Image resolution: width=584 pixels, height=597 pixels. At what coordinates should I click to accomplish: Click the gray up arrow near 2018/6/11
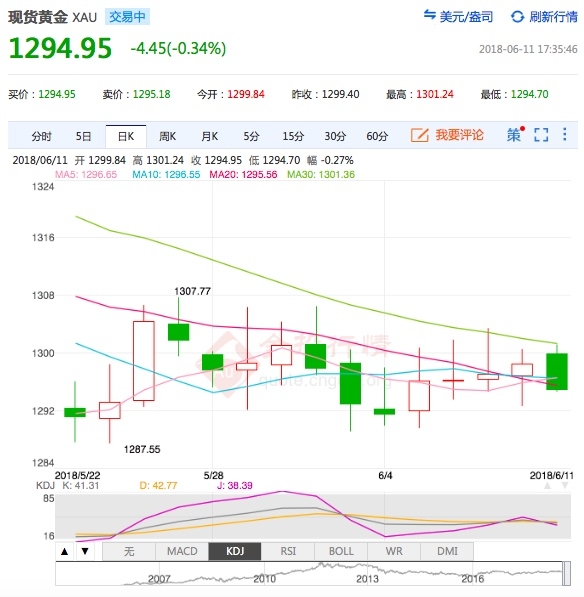[x=547, y=485]
